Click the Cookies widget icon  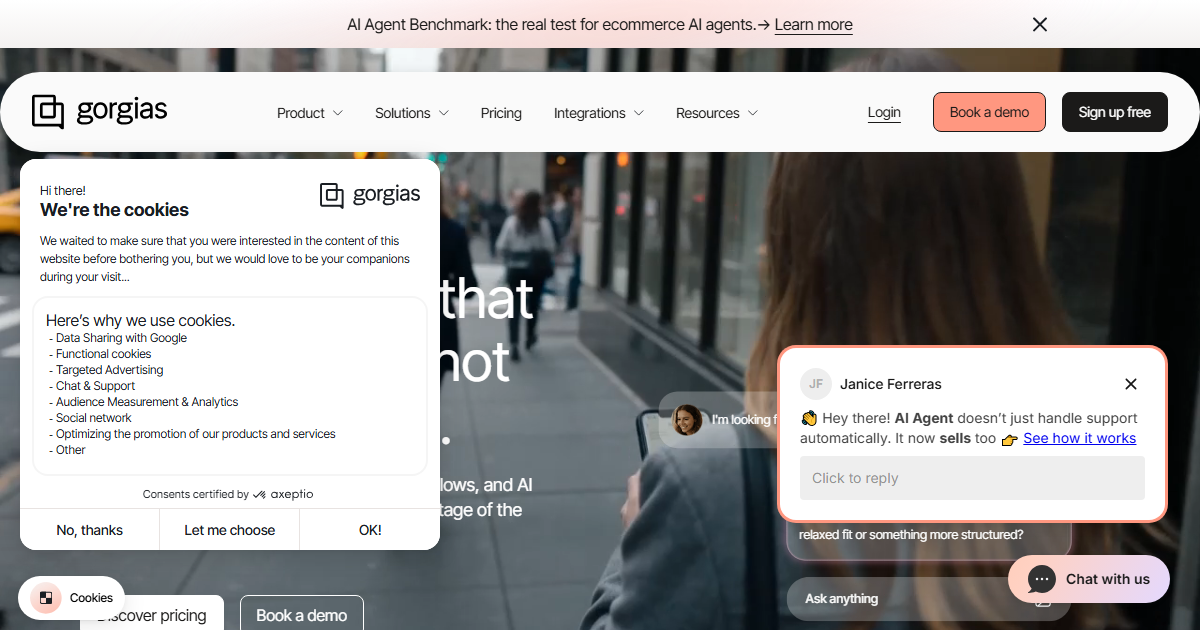(x=45, y=598)
